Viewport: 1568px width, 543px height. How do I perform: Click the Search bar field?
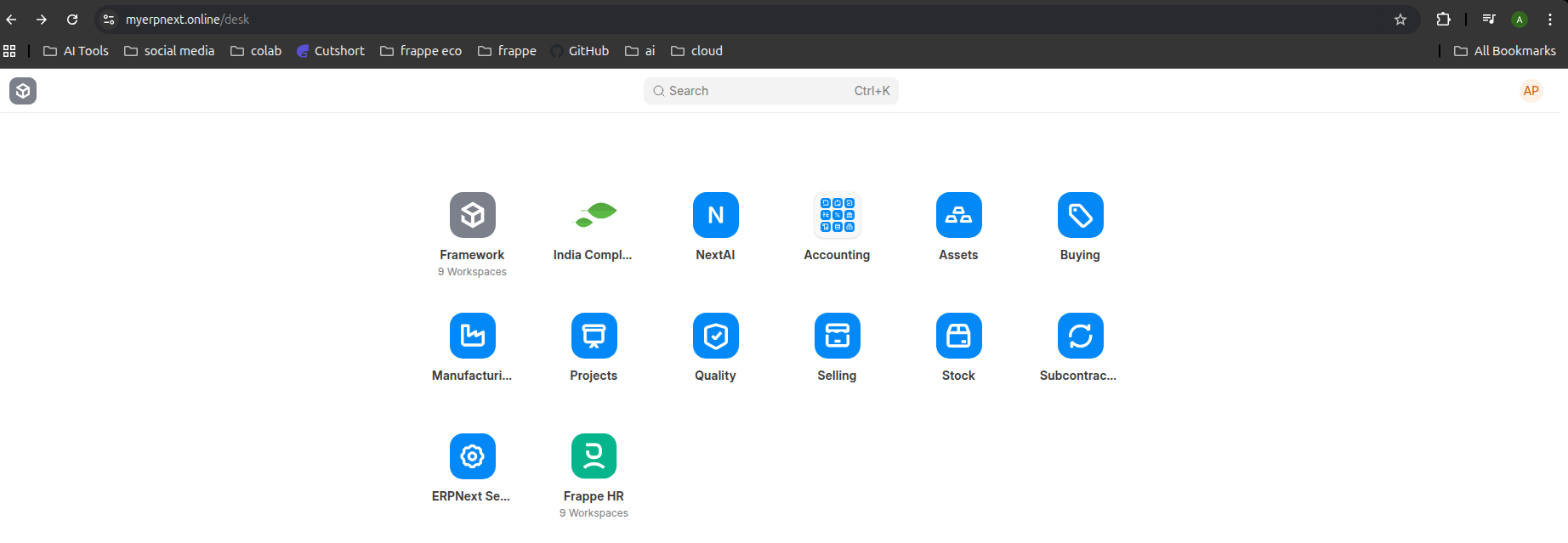pos(770,91)
